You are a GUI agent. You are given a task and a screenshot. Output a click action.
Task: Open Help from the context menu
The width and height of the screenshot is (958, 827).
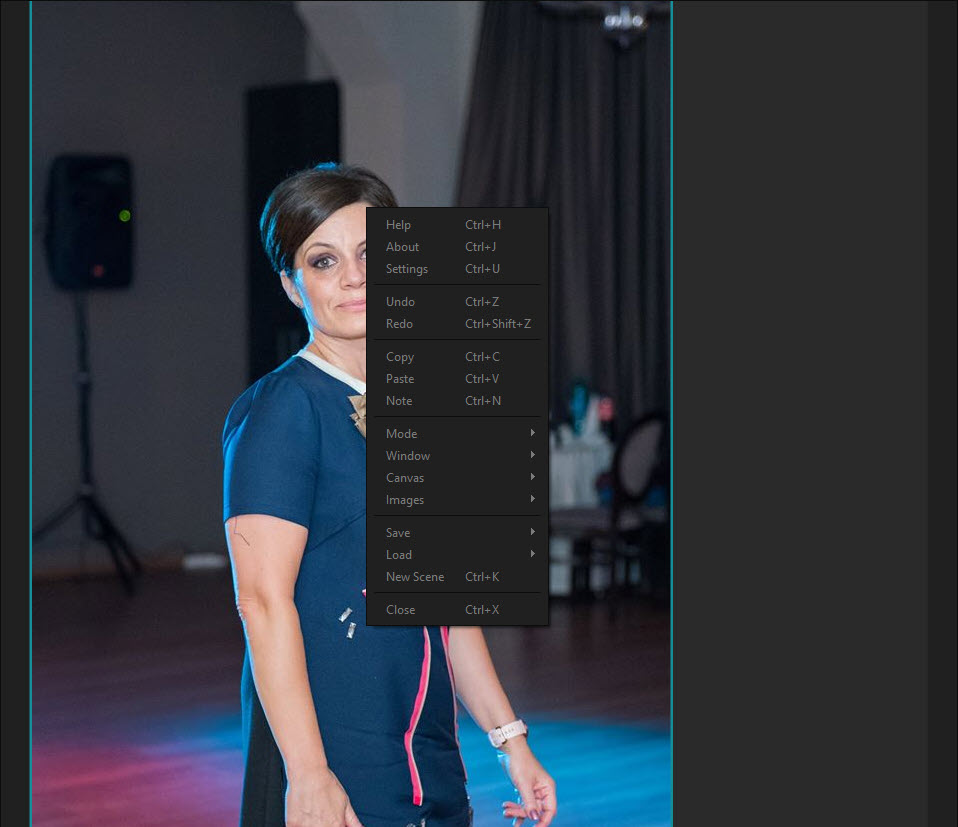pyautogui.click(x=457, y=225)
